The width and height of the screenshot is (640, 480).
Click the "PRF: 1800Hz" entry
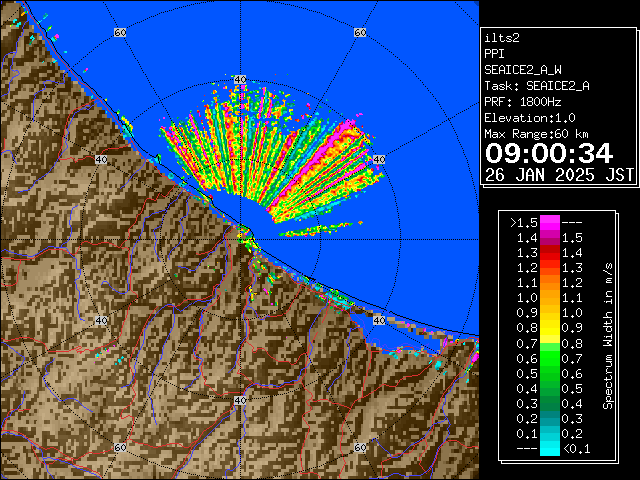pos(523,102)
